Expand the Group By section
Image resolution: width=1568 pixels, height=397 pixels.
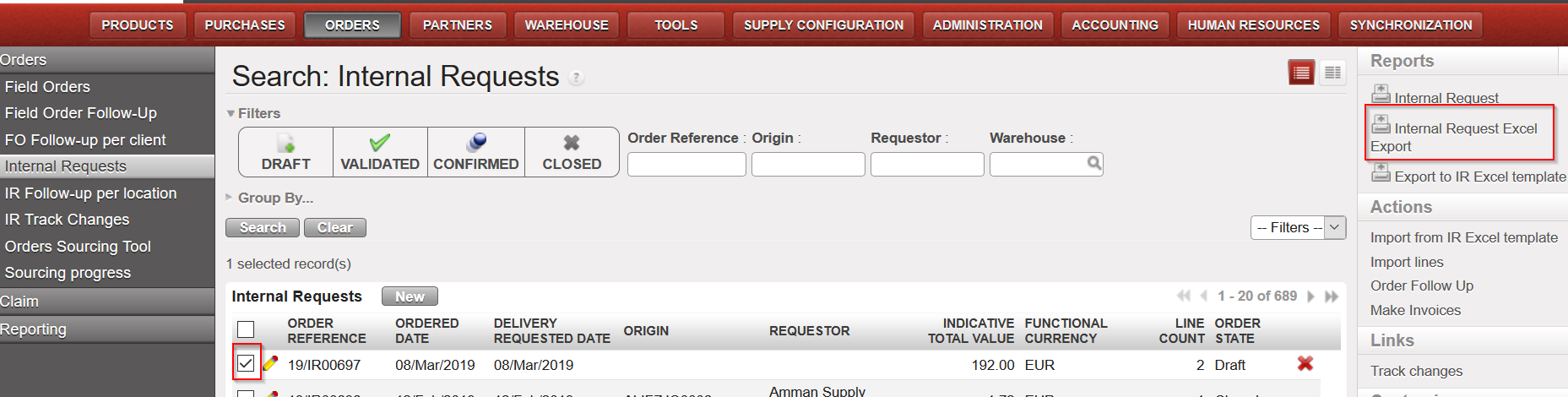click(269, 198)
